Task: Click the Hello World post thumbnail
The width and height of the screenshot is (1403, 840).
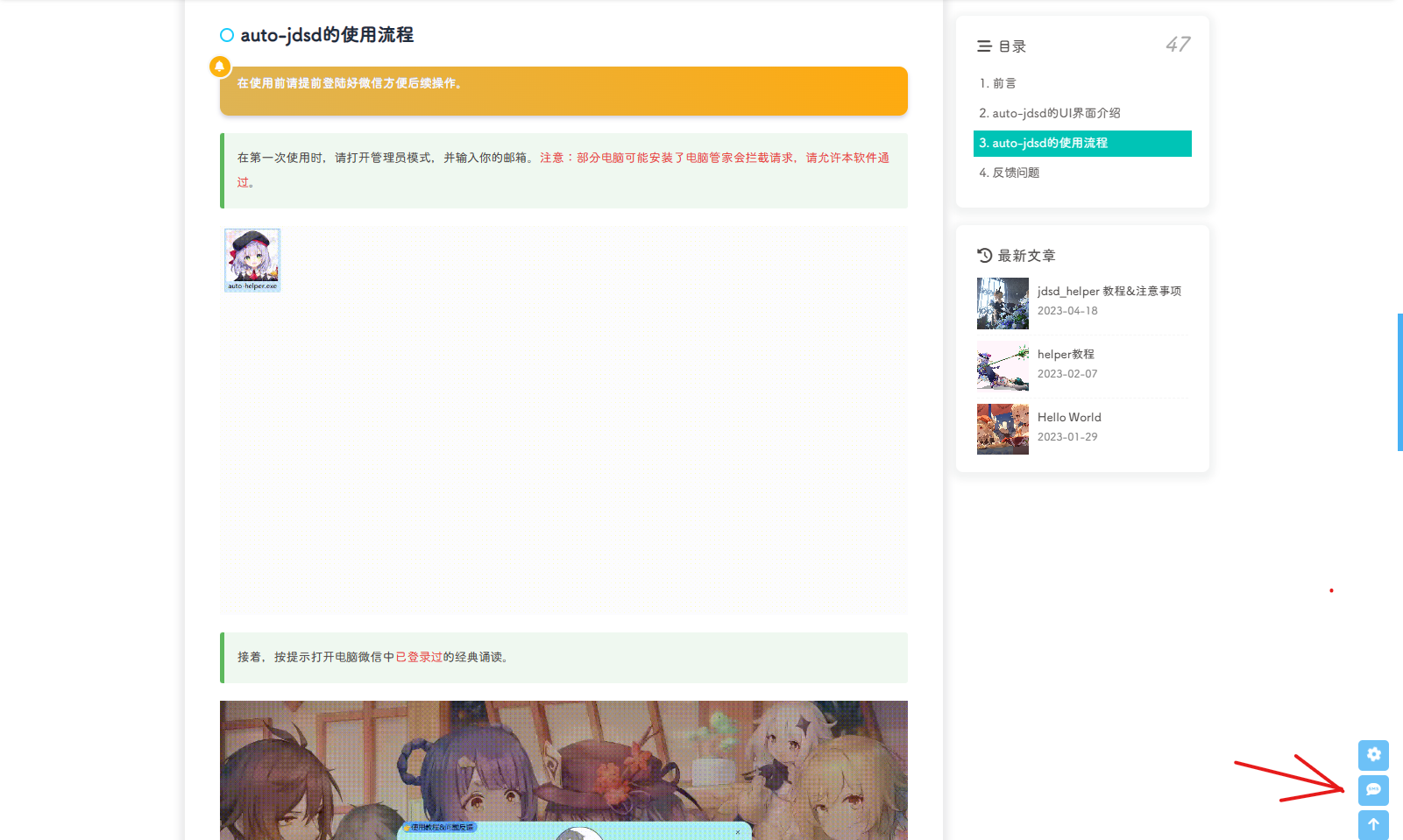Action: click(1003, 429)
